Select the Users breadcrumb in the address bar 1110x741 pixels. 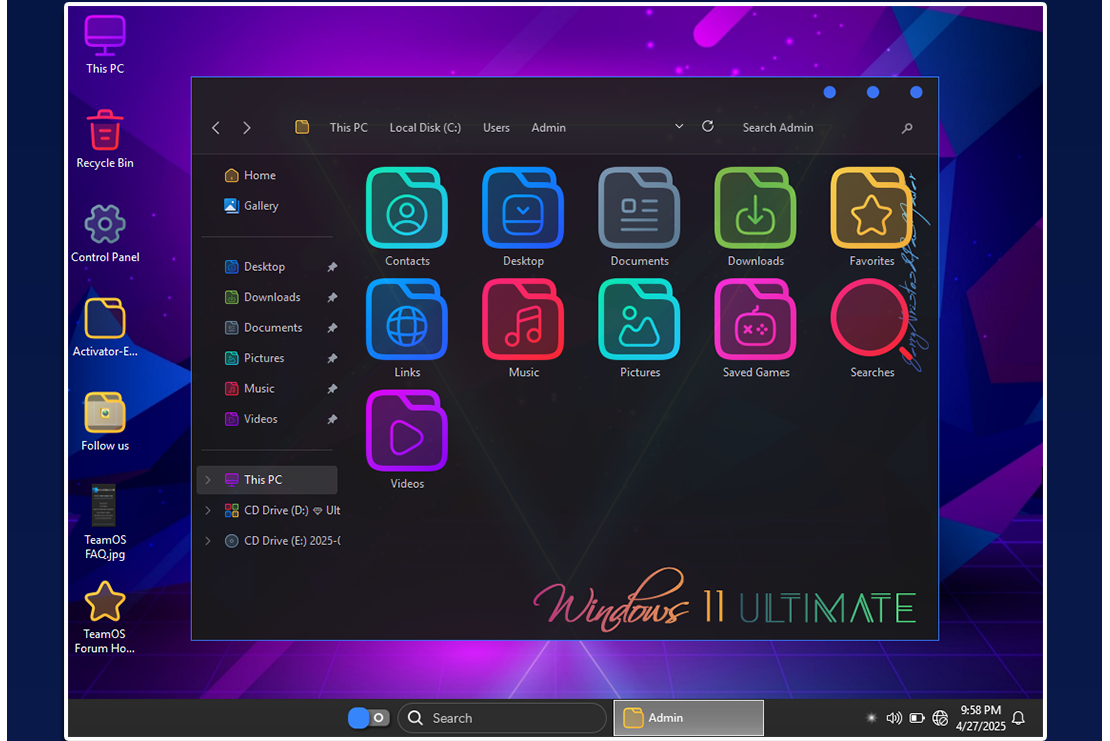pos(496,128)
